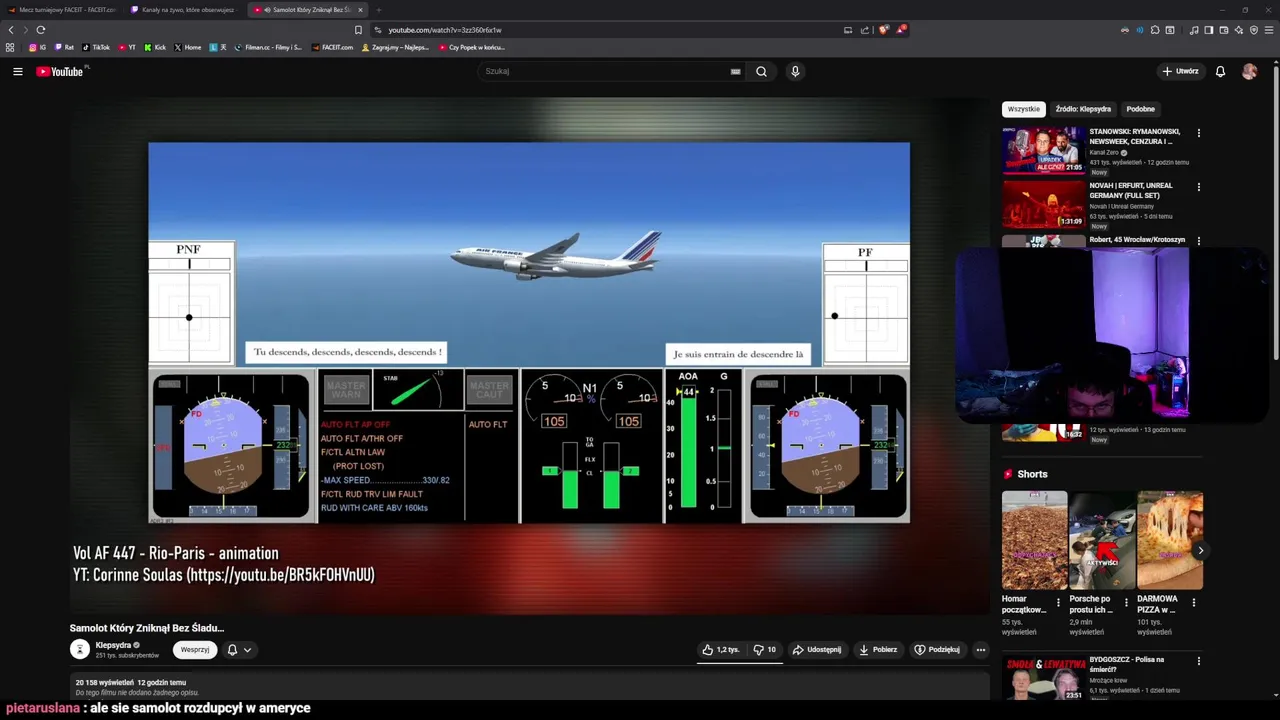The image size is (1280, 720).
Task: Open Brave VPN shield icon in toolbar
Action: coord(1254,30)
